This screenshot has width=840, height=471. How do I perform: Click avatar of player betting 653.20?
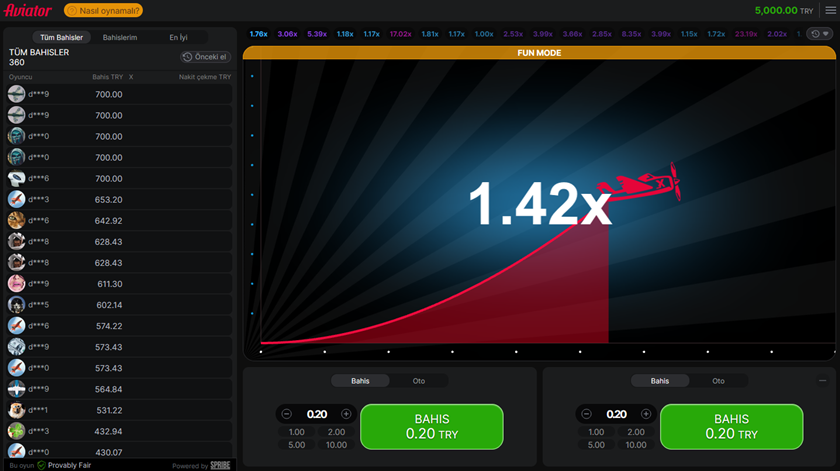pyautogui.click(x=16, y=199)
